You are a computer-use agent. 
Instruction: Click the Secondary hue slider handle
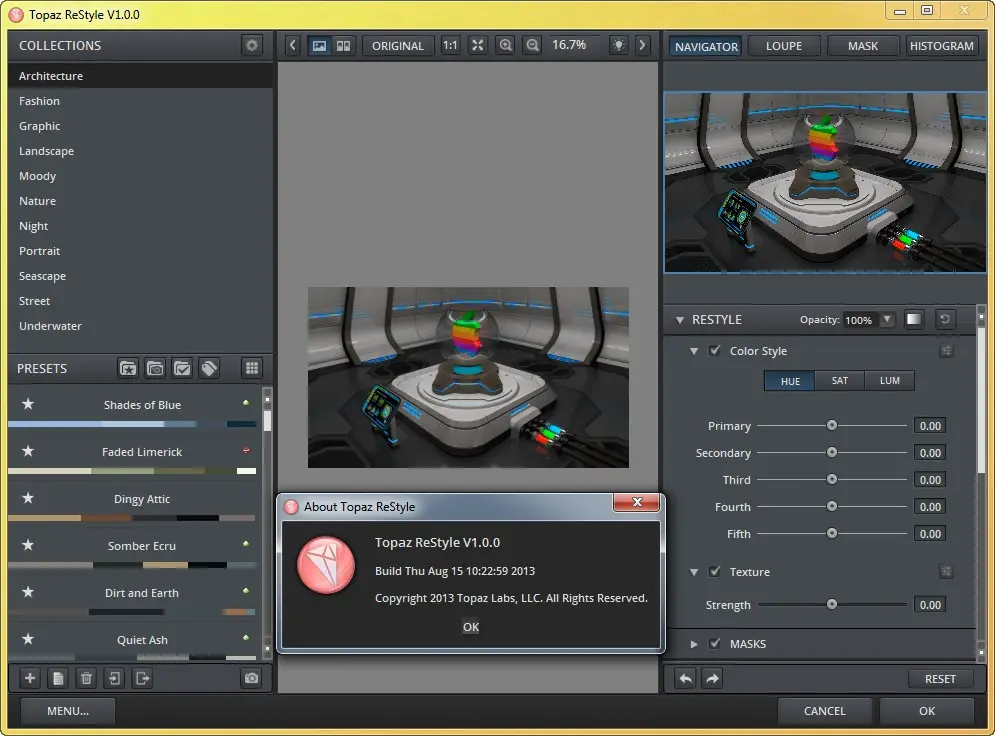(x=831, y=452)
